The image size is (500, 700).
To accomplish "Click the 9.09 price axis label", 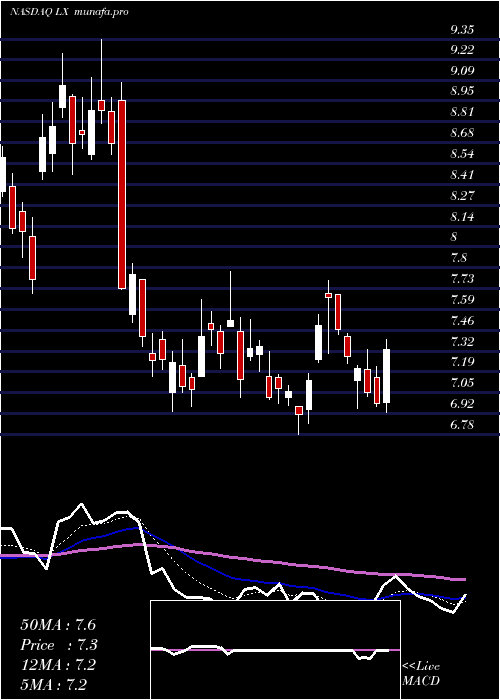I will pos(462,71).
